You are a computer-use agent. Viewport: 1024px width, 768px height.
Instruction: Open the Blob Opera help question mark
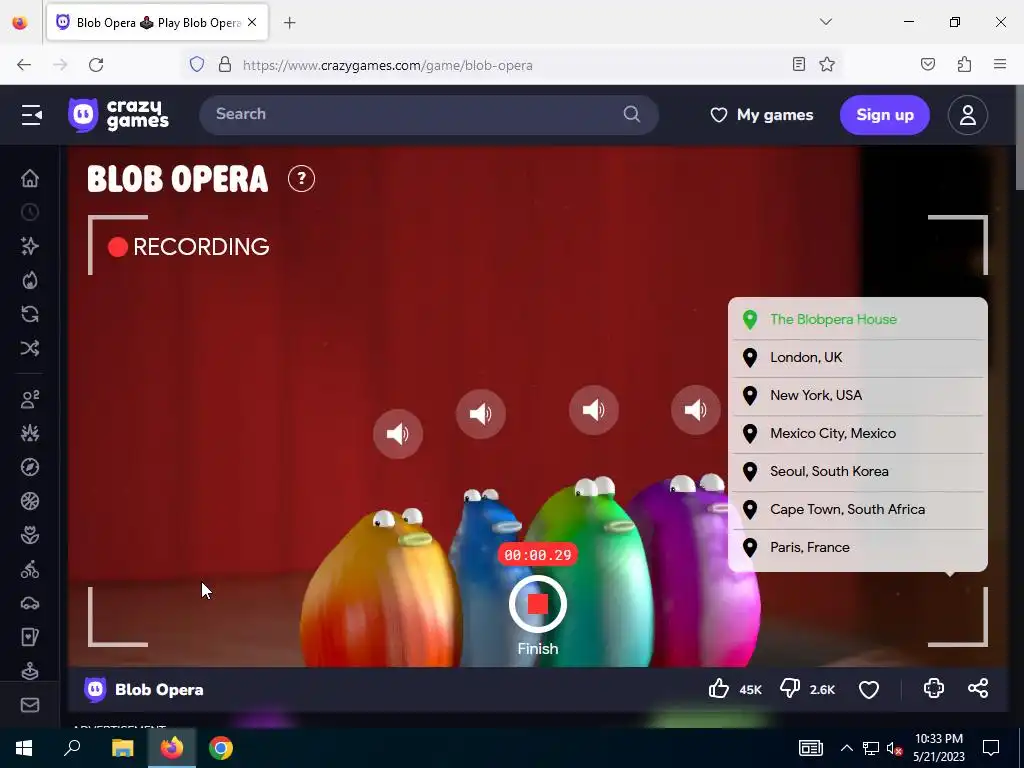click(301, 178)
